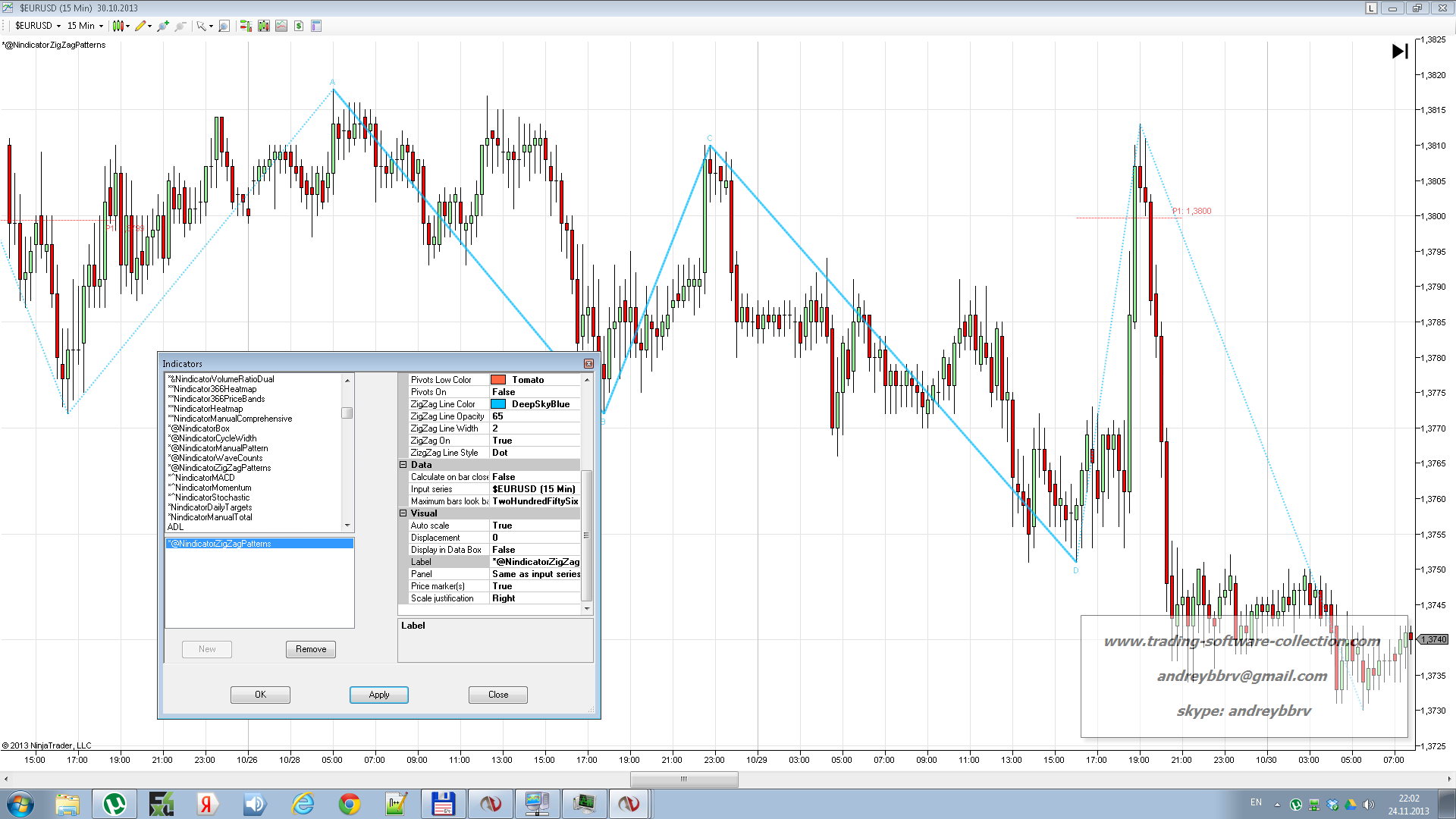Image resolution: width=1456 pixels, height=819 pixels.
Task: Select NindicatorDailyTargets in indicators list
Action: 211,507
